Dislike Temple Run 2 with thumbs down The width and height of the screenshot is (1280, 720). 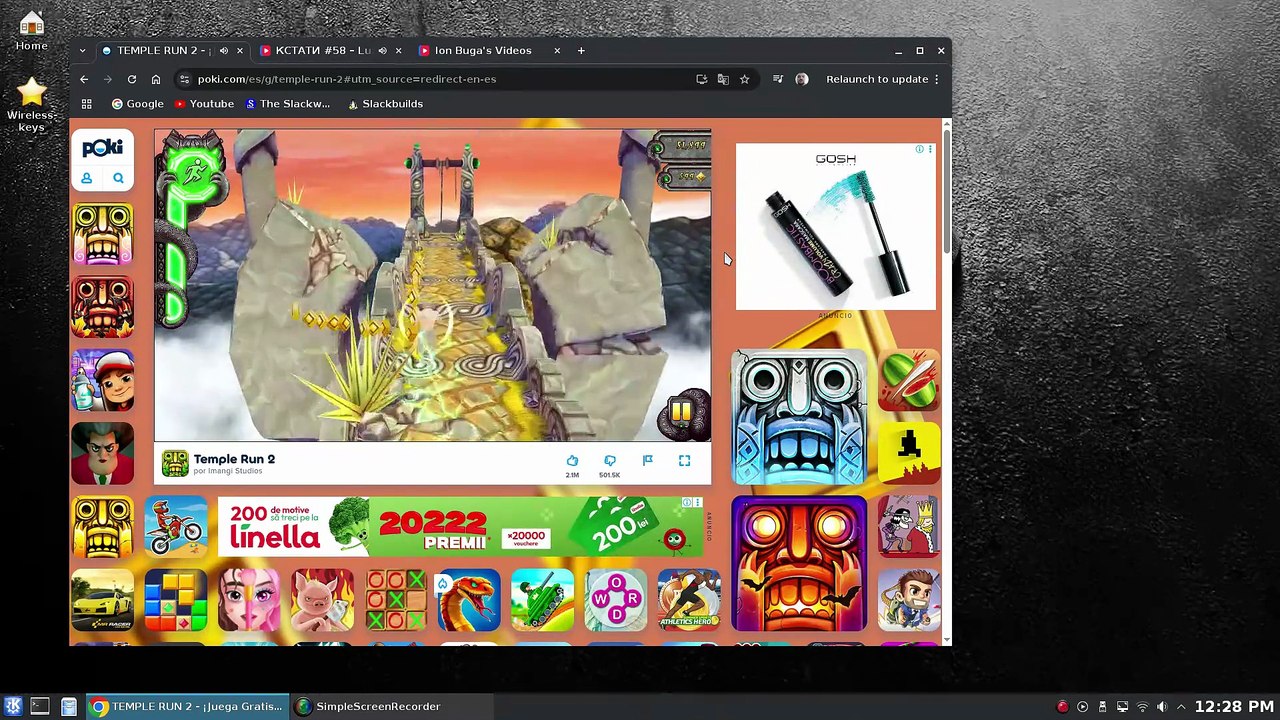(609, 461)
